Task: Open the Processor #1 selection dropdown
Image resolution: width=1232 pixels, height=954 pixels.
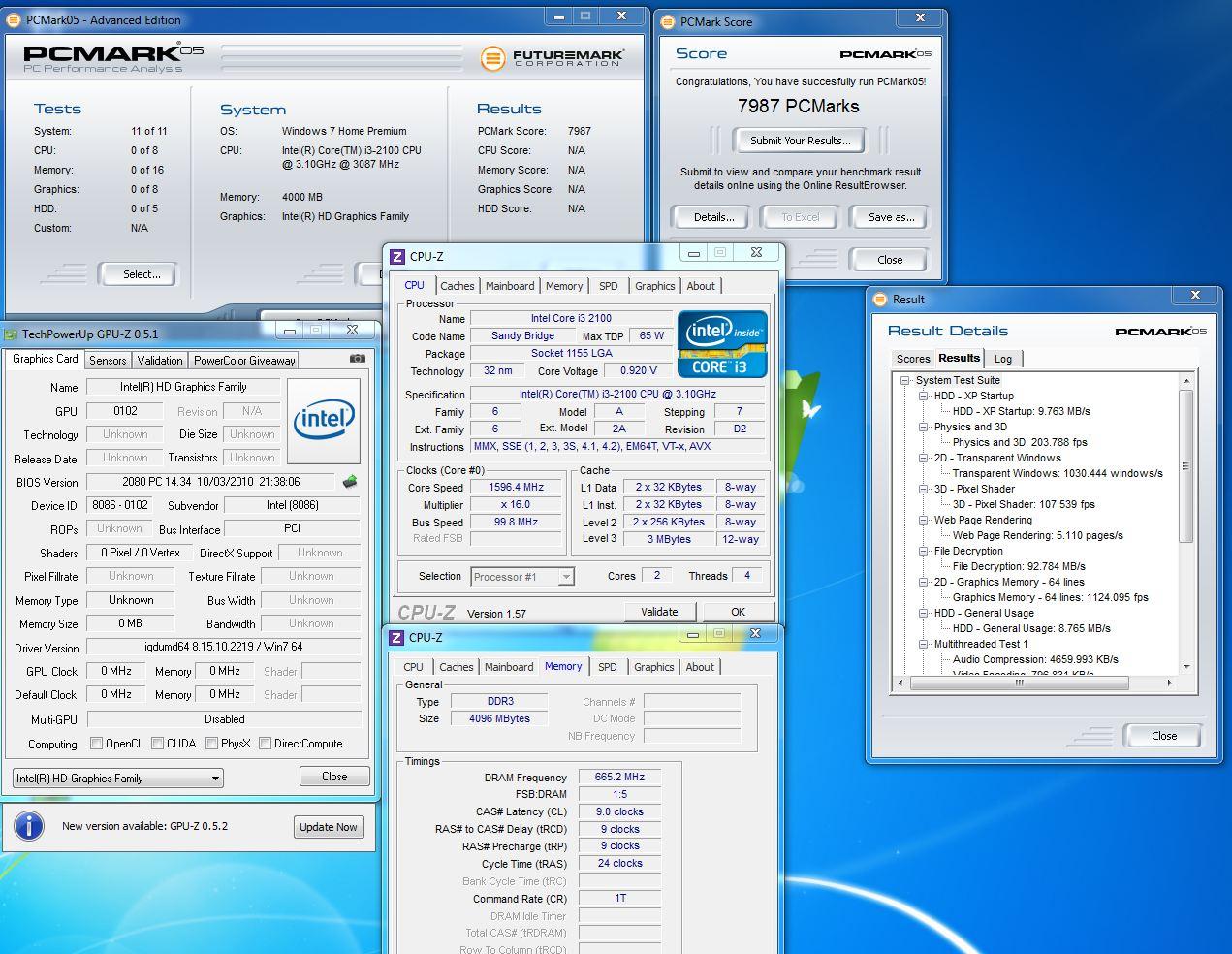Action: point(522,576)
